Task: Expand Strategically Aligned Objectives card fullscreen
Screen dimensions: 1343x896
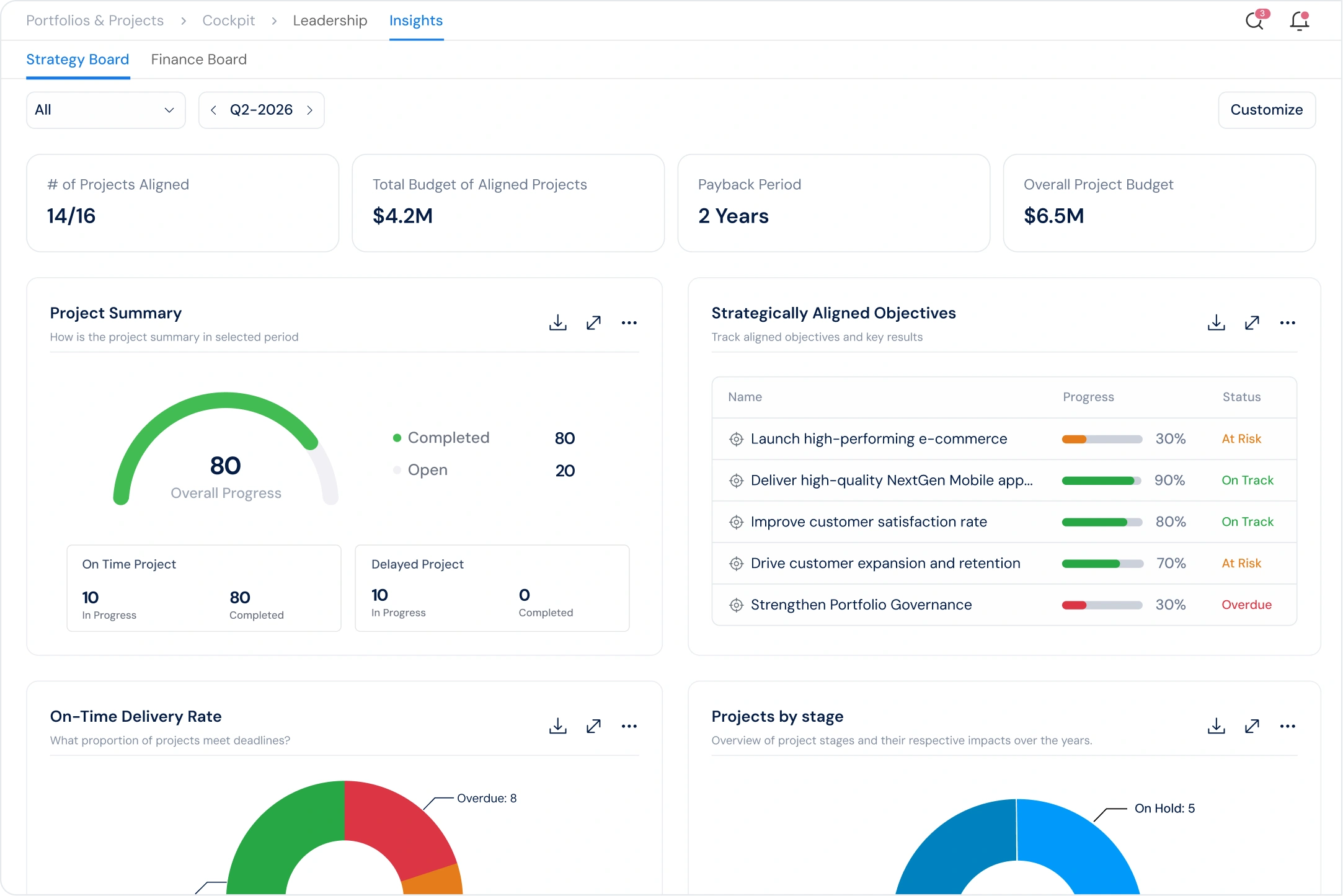Action: tap(1252, 322)
